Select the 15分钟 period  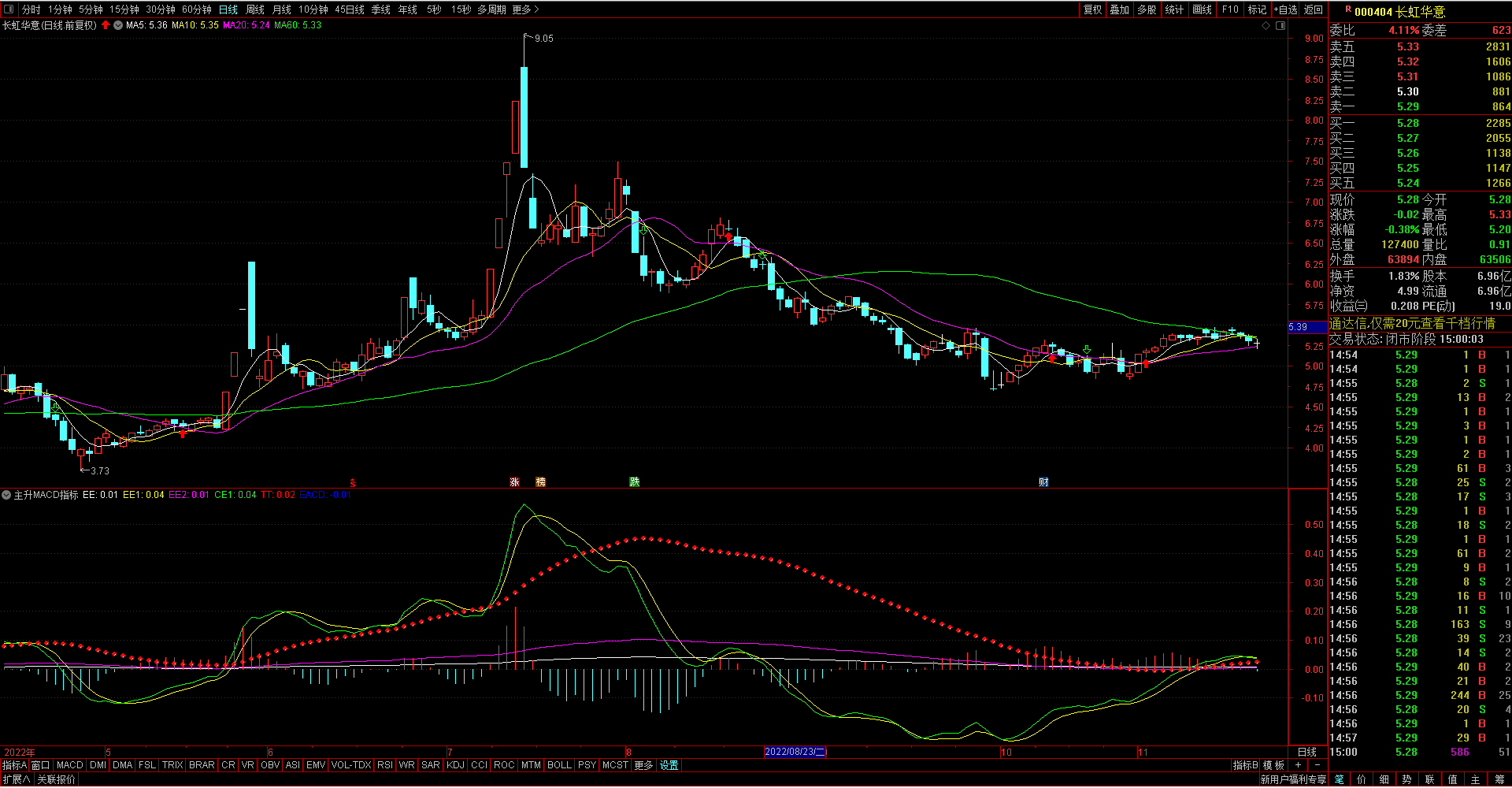point(124,9)
